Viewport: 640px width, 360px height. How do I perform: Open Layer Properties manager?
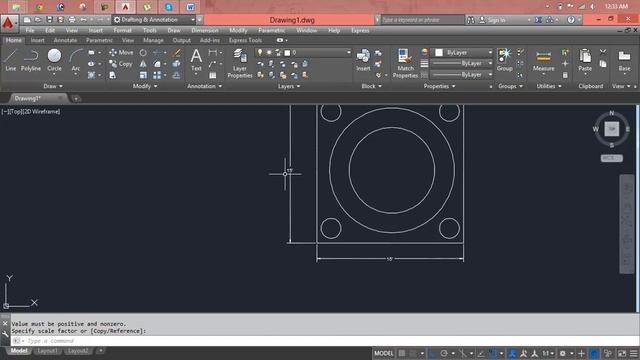tap(240, 63)
